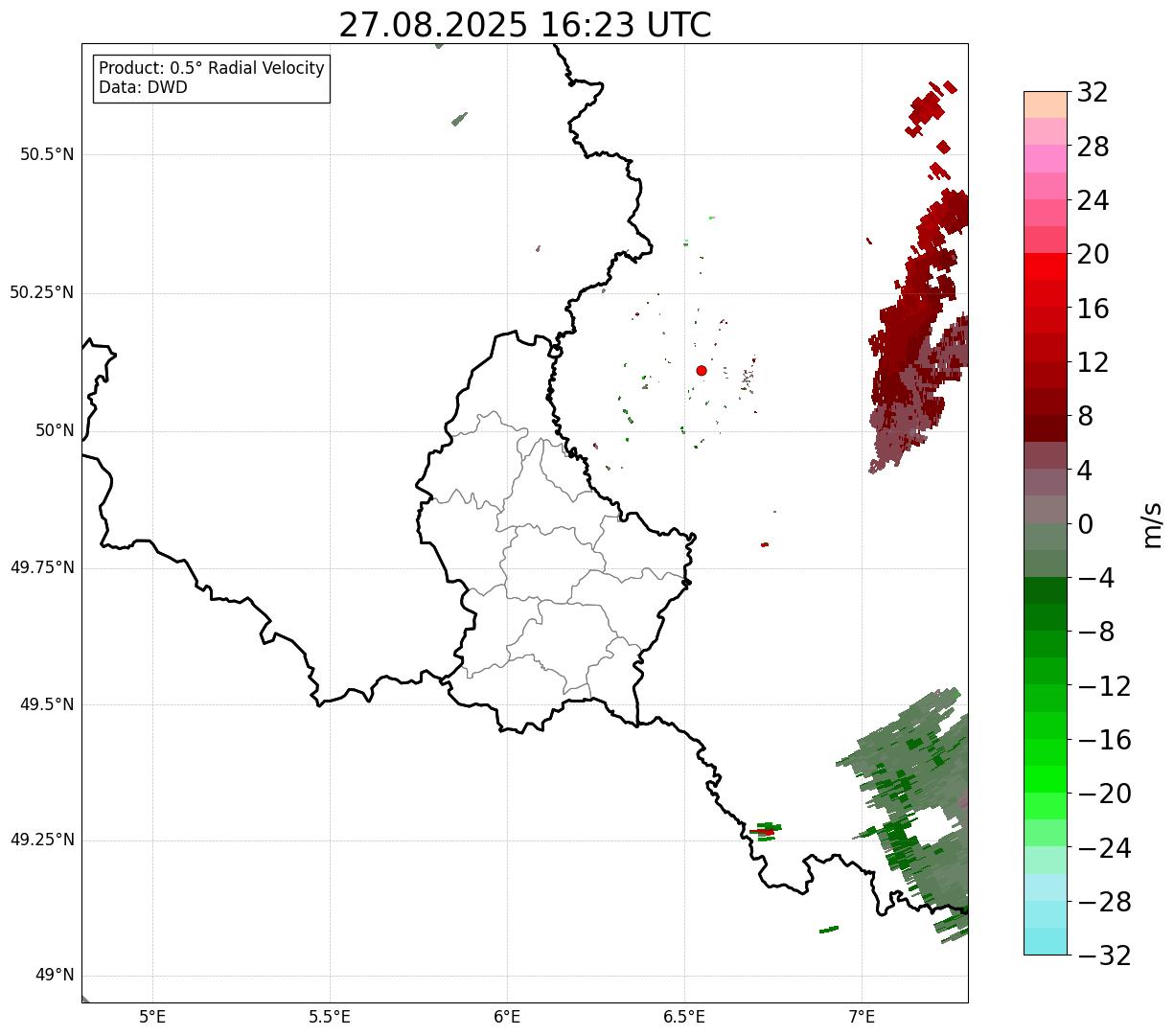Click the 'Data: DWD' text
1174x1036 pixels.
tap(143, 87)
